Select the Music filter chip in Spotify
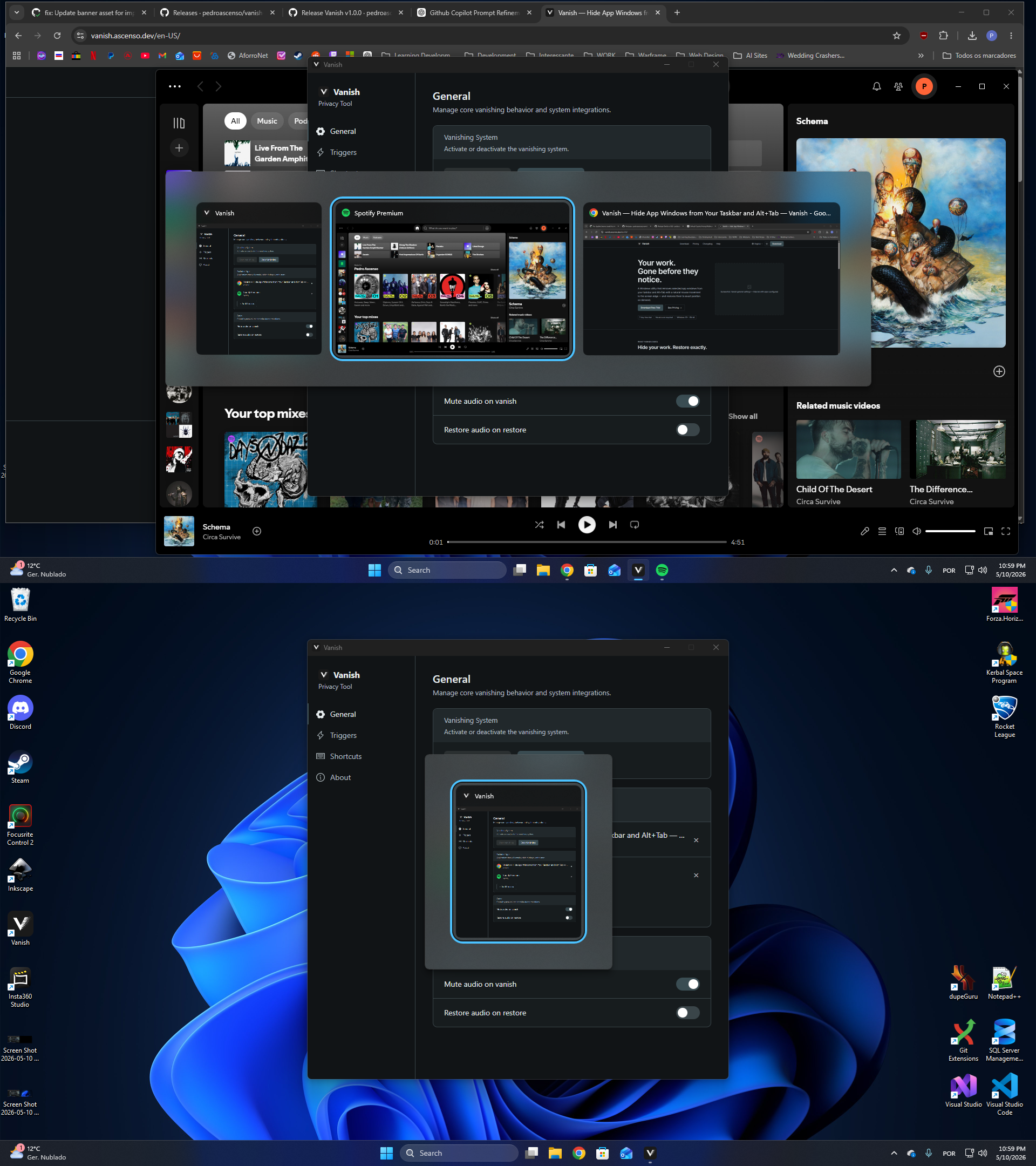 point(267,121)
